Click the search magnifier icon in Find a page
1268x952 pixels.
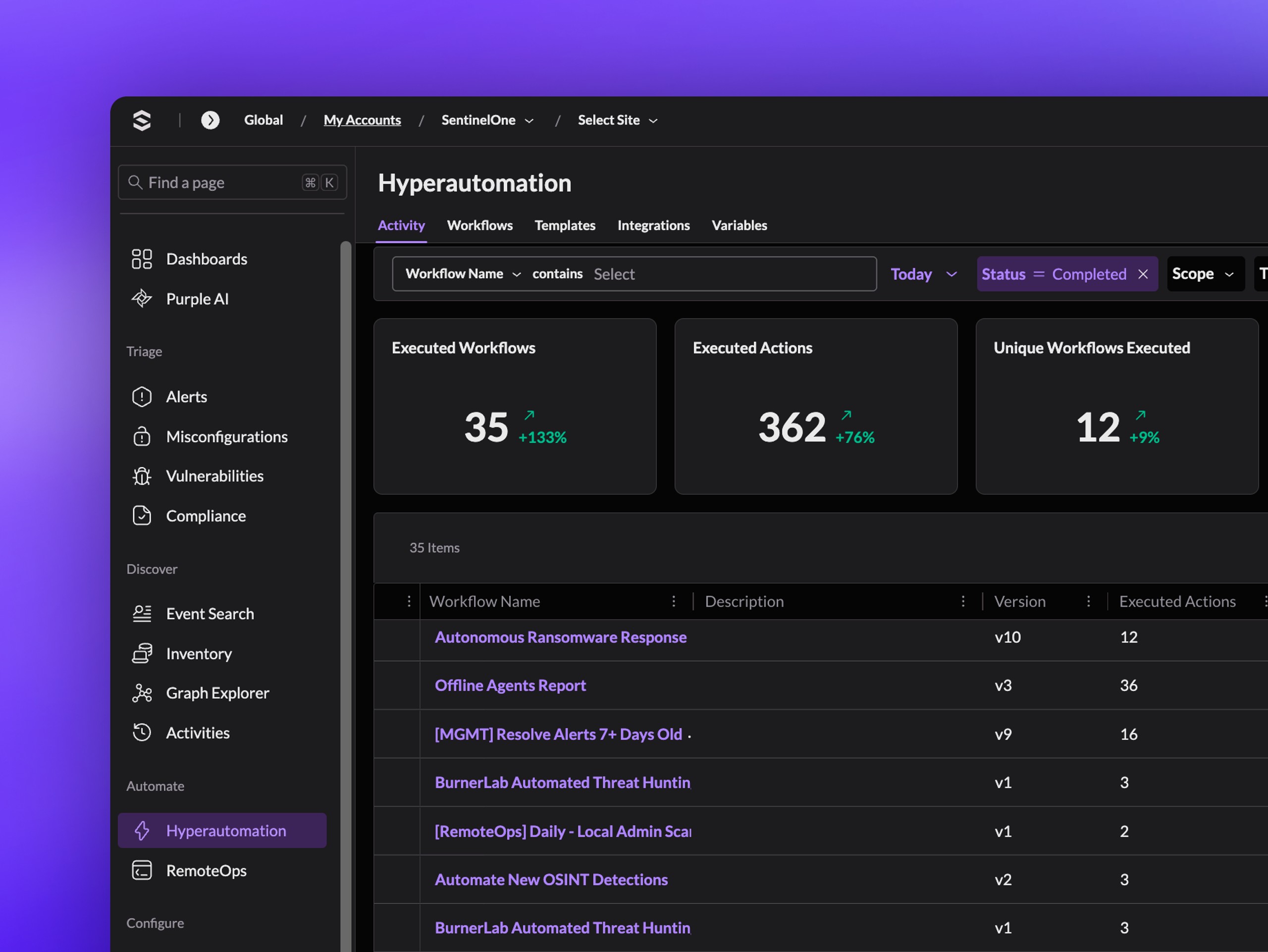point(135,182)
